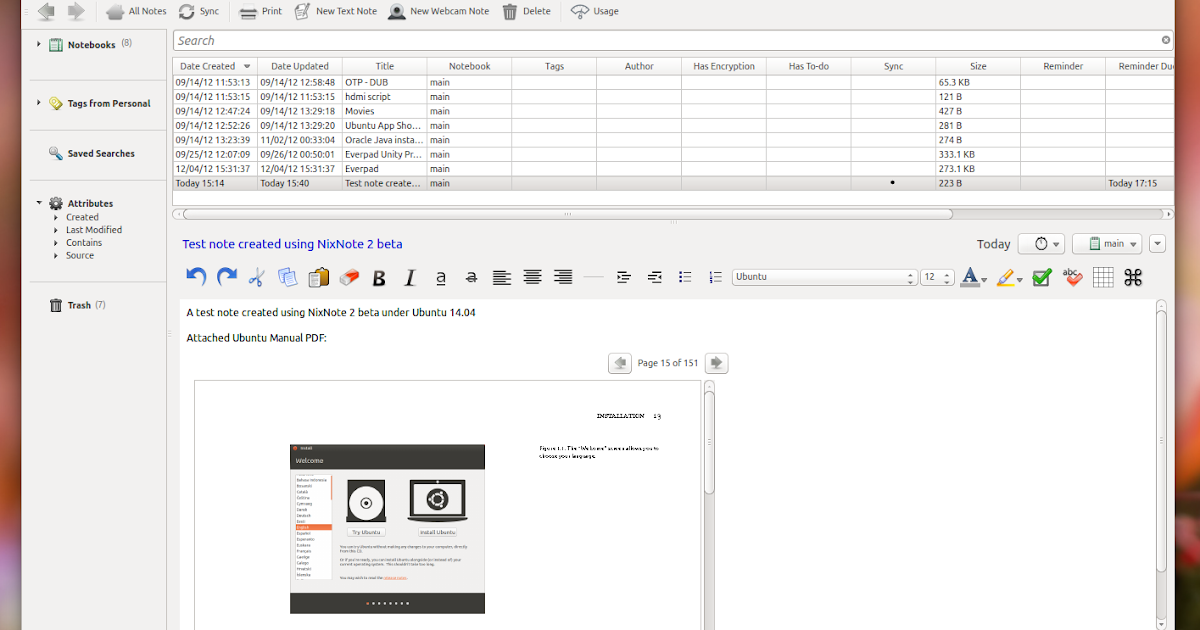Insert a table using grid icon

point(1103,277)
